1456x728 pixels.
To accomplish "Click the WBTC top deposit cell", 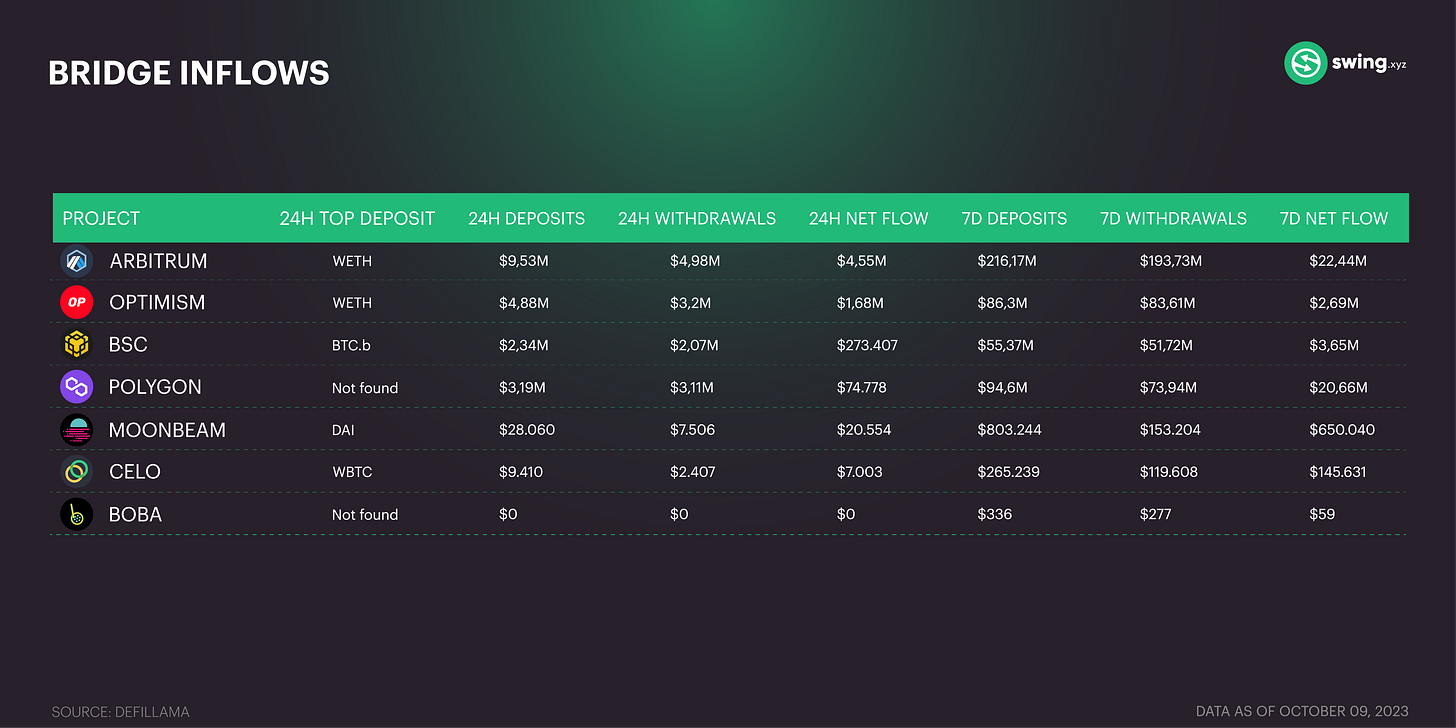I will [352, 472].
